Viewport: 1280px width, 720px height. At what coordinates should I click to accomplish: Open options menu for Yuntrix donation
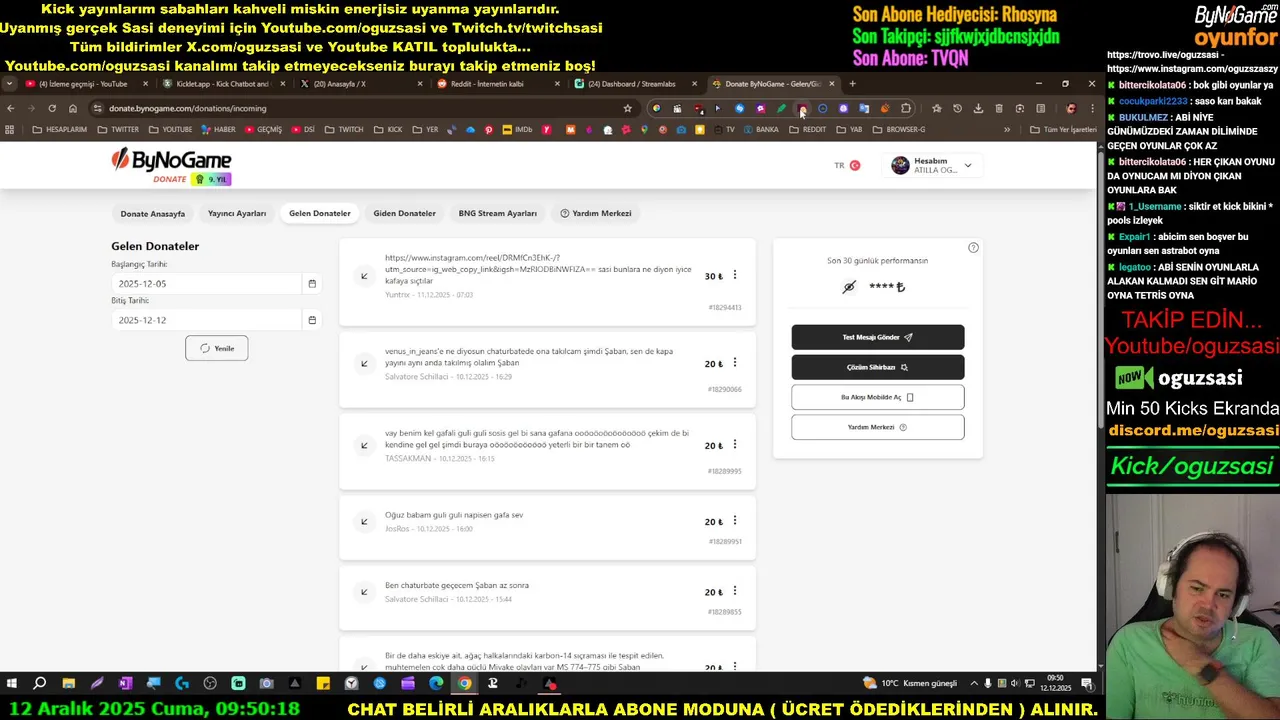coord(735,275)
